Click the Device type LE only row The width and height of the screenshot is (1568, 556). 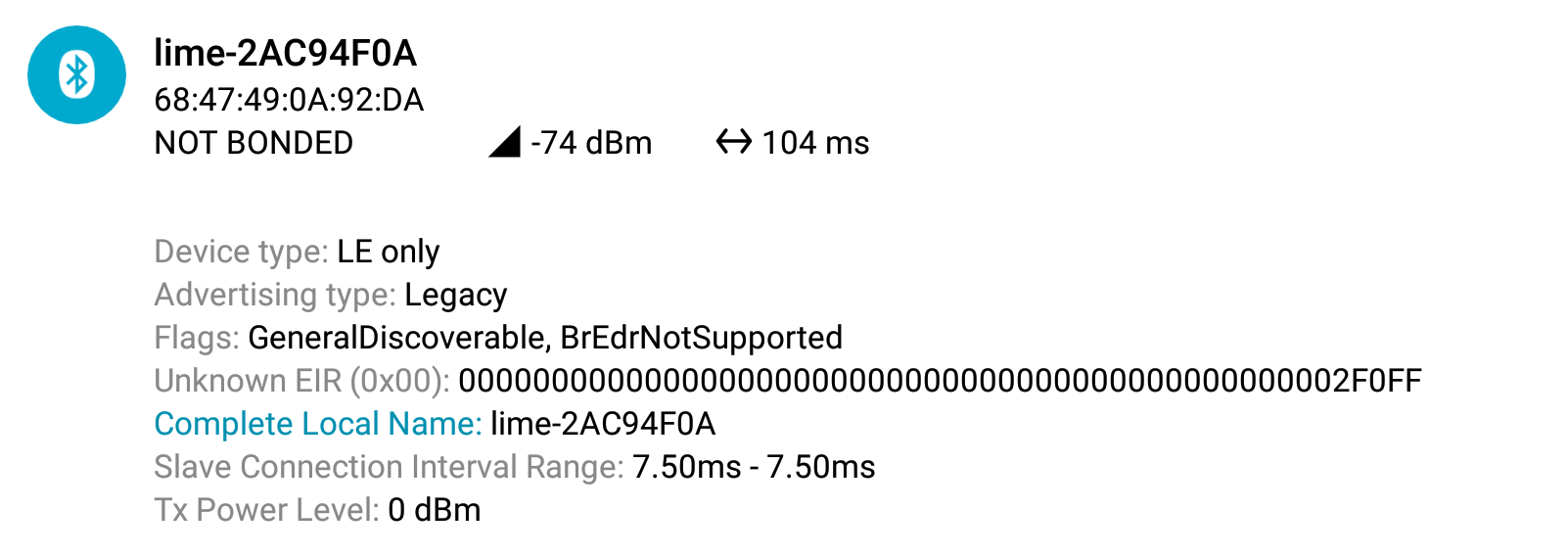pyautogui.click(x=297, y=253)
